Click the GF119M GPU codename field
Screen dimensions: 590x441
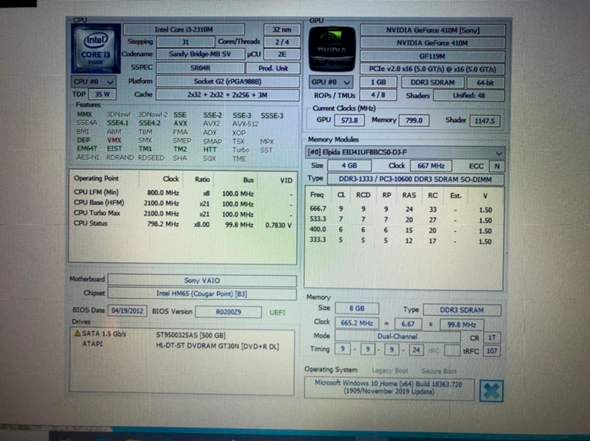[x=433, y=56]
